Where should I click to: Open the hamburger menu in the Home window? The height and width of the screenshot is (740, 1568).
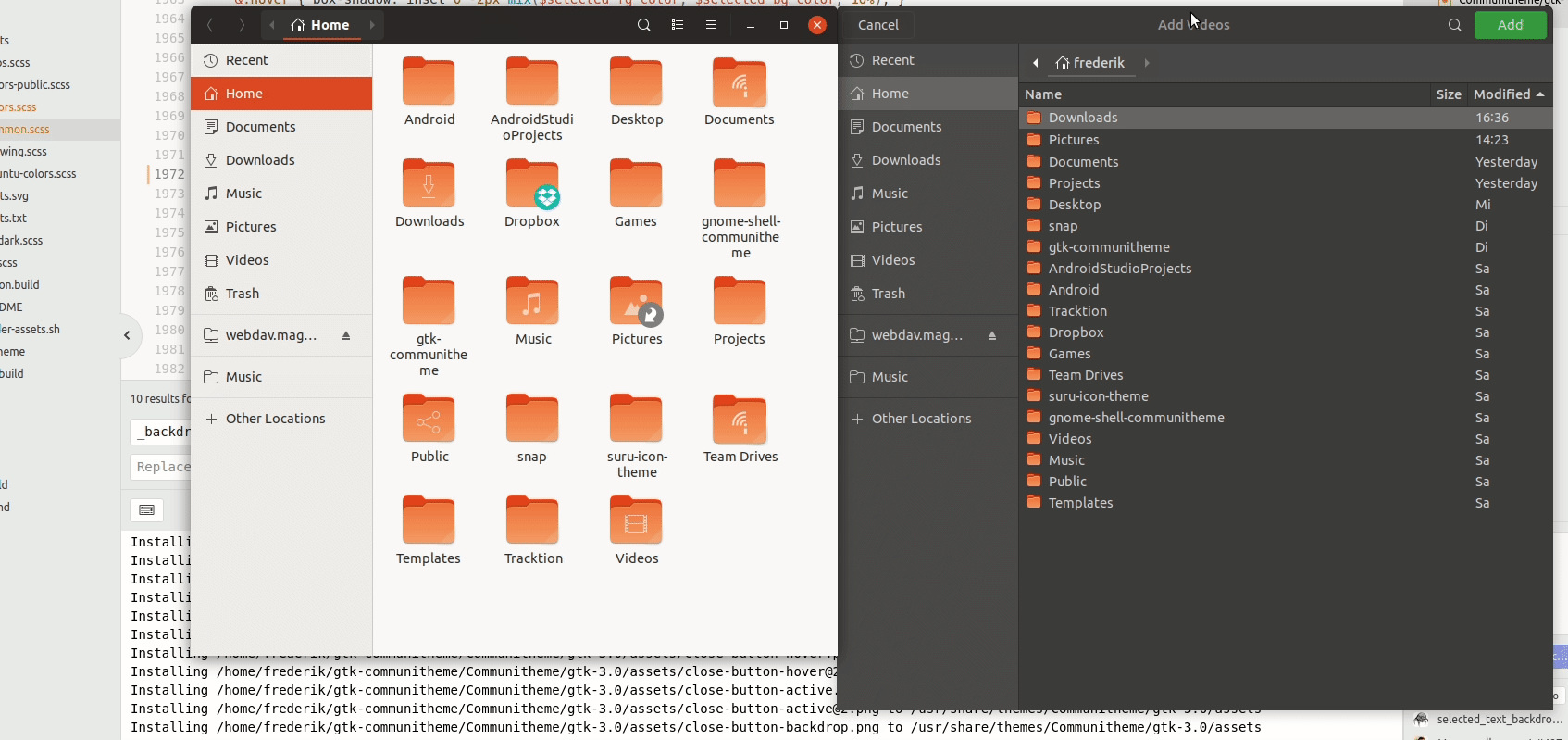(711, 25)
